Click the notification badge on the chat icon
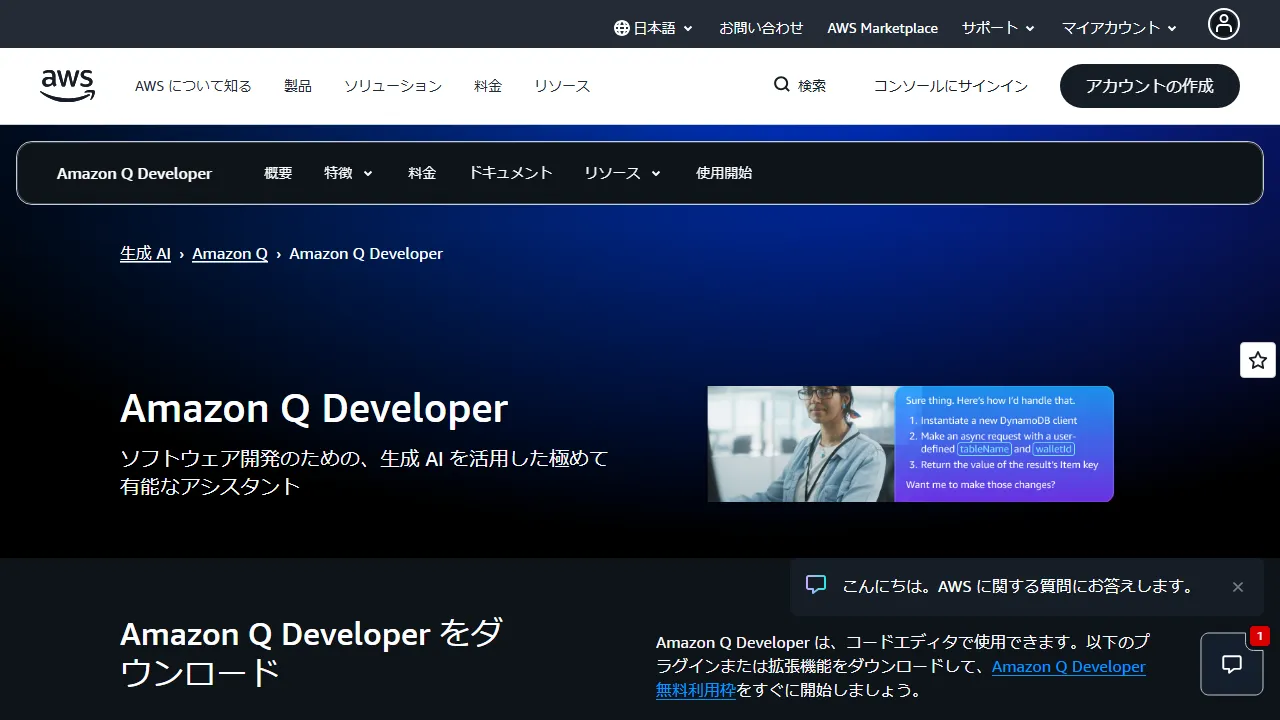The image size is (1280, 720). click(1259, 635)
